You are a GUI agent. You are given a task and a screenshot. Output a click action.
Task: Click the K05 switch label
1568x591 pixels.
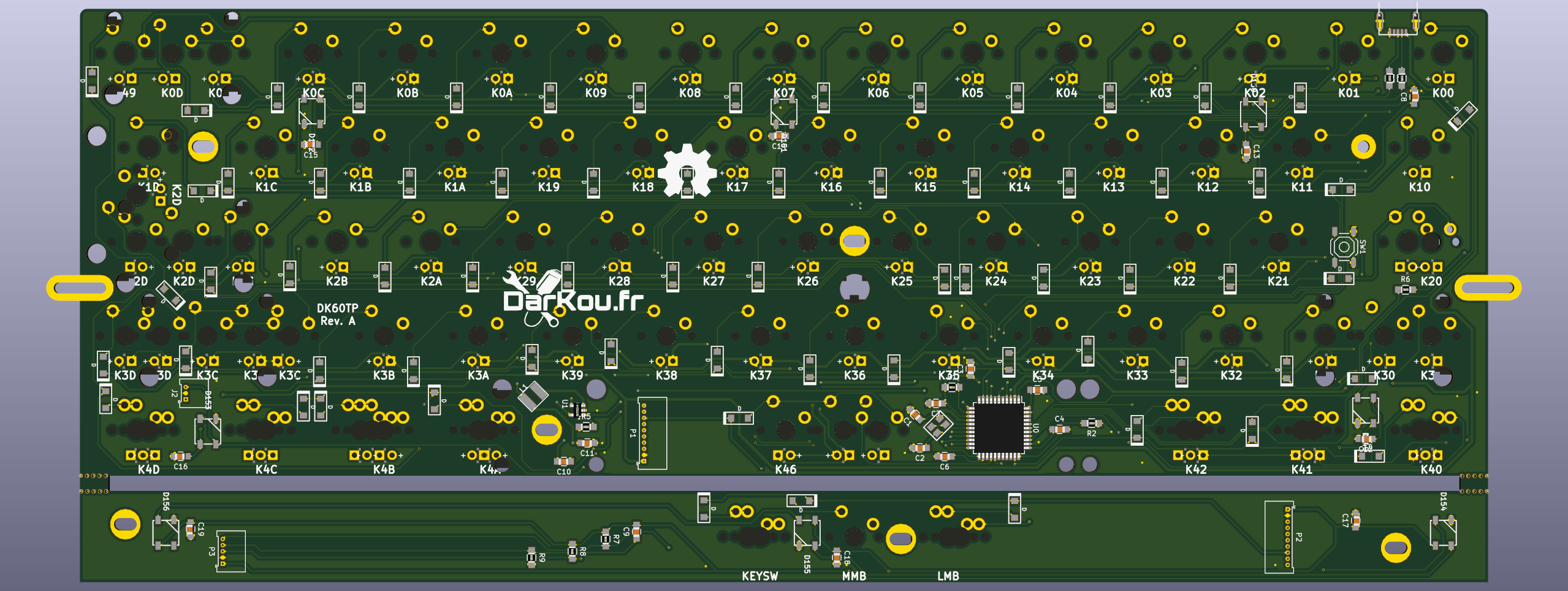point(972,93)
